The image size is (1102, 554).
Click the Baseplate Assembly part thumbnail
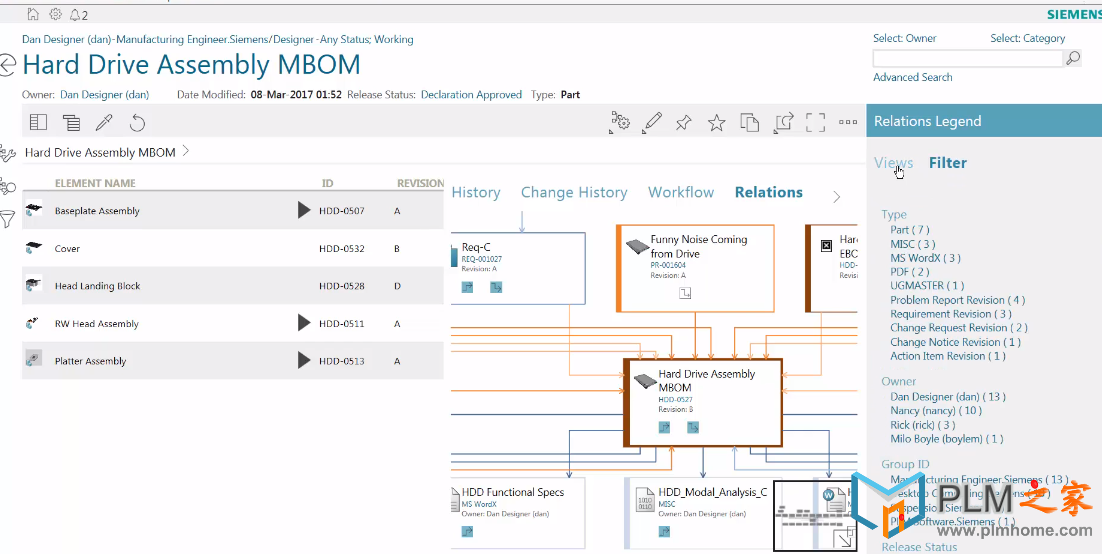(x=33, y=210)
